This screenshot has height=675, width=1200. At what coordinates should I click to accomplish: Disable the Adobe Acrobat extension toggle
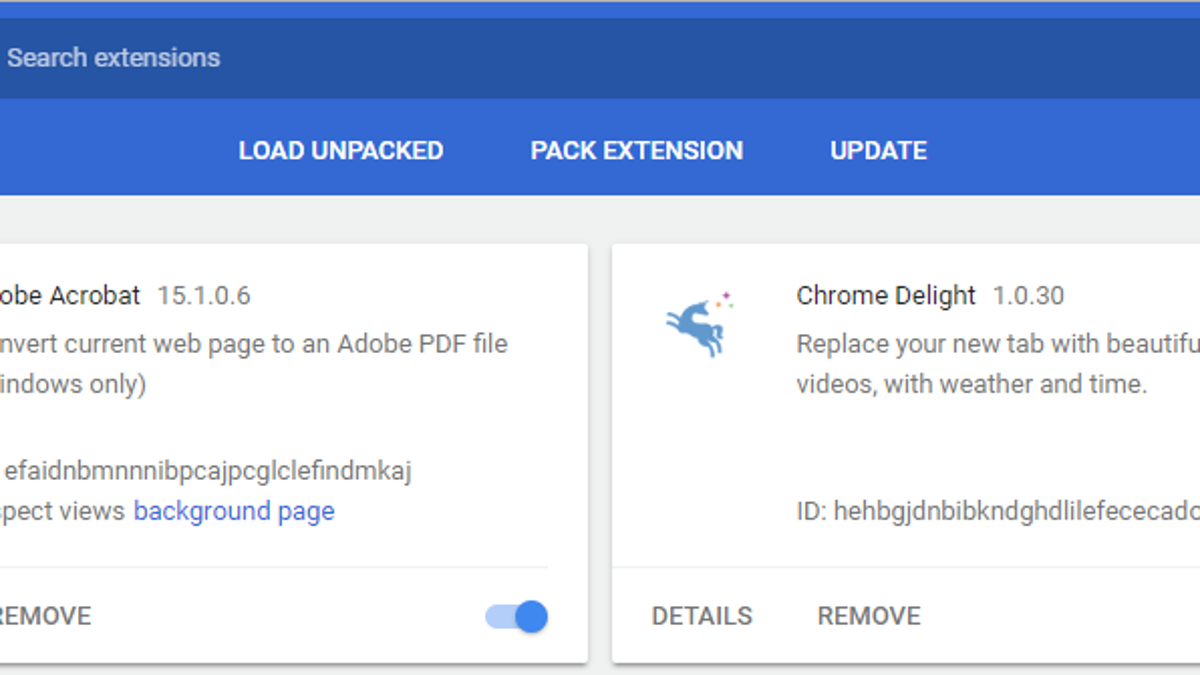pos(517,616)
